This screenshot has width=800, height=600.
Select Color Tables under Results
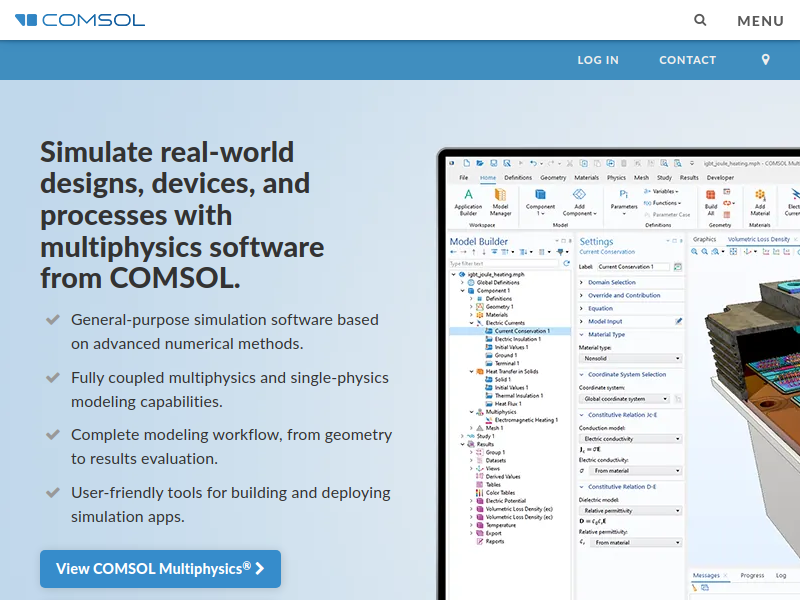(x=500, y=493)
